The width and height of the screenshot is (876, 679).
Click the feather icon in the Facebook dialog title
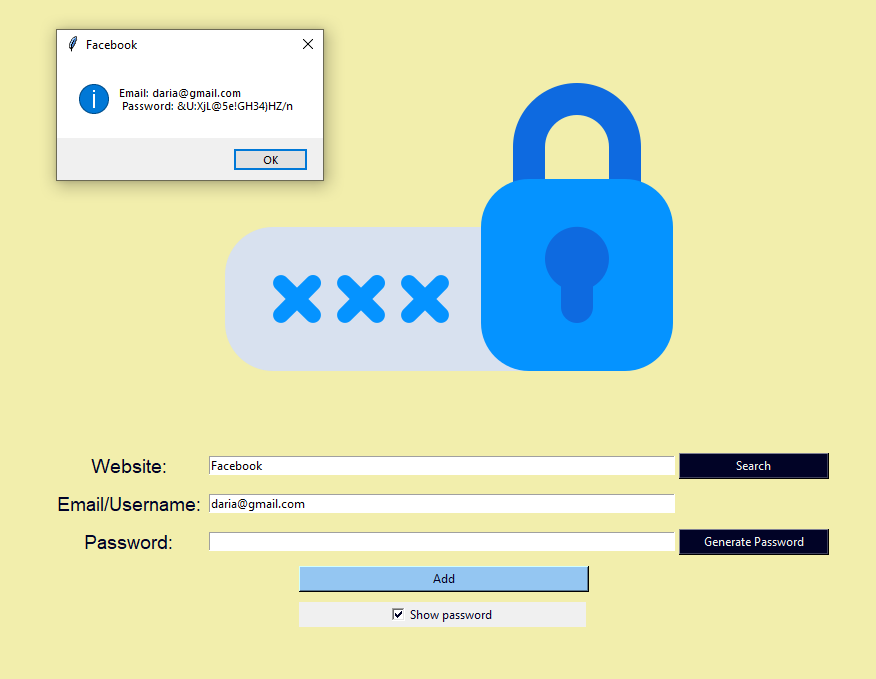pos(73,44)
